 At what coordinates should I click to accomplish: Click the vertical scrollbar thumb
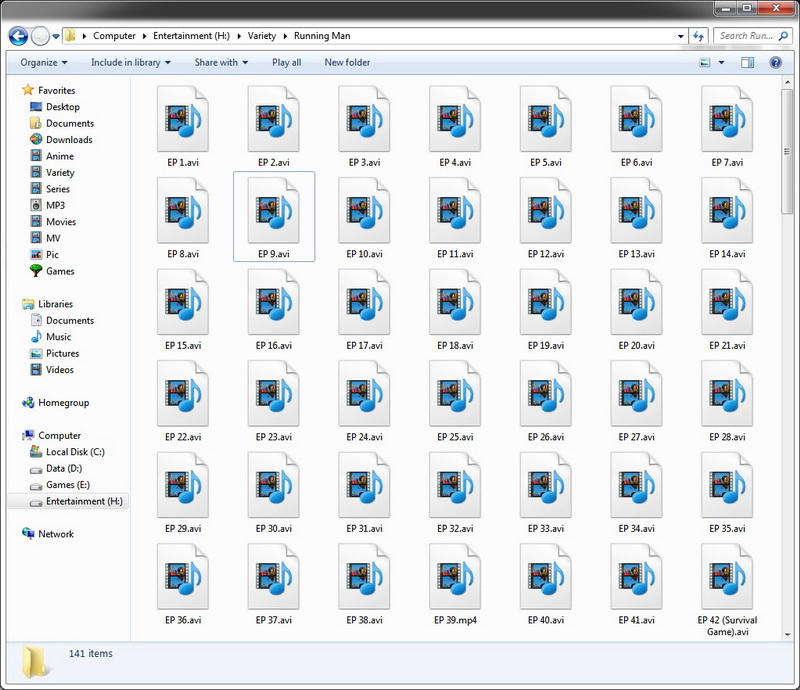[x=787, y=152]
